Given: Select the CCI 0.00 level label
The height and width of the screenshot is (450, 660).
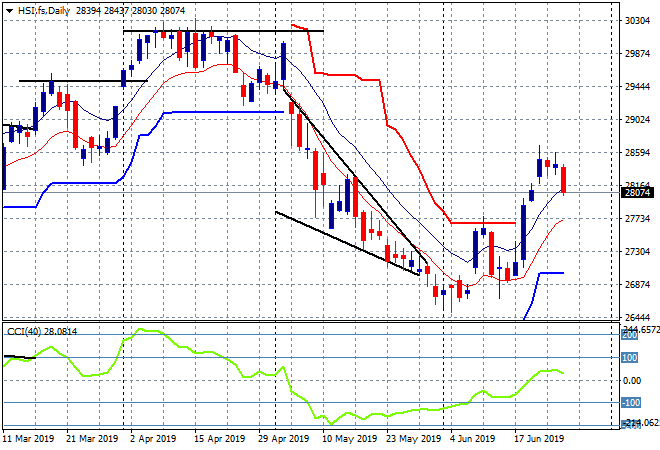Looking at the screenshot, I should click(632, 381).
